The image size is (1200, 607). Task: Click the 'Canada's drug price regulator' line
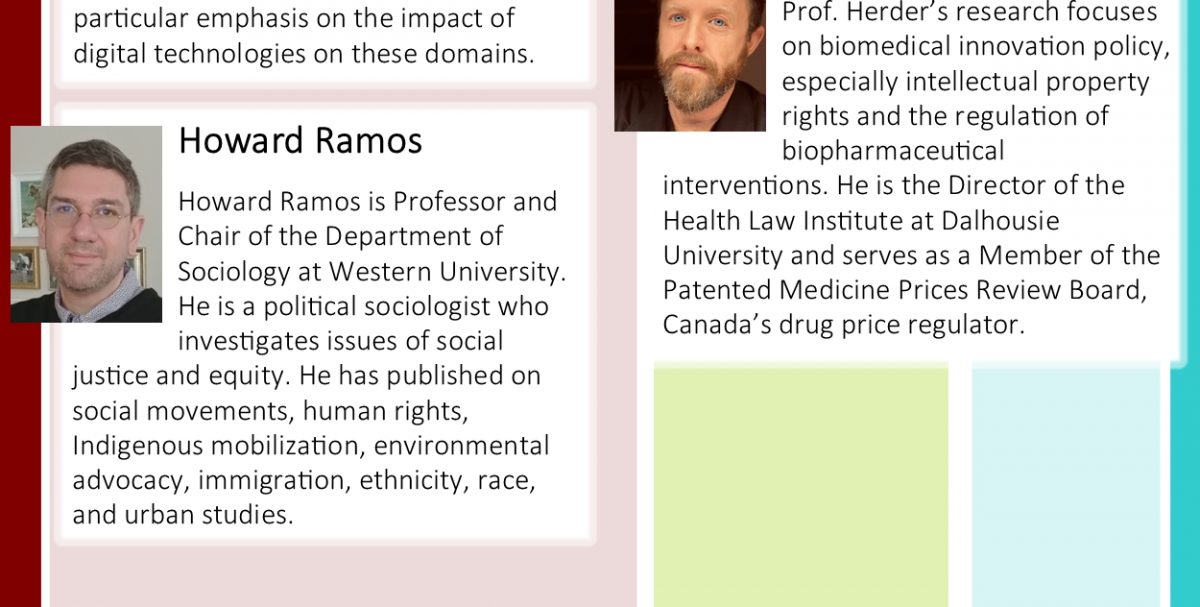click(x=844, y=325)
